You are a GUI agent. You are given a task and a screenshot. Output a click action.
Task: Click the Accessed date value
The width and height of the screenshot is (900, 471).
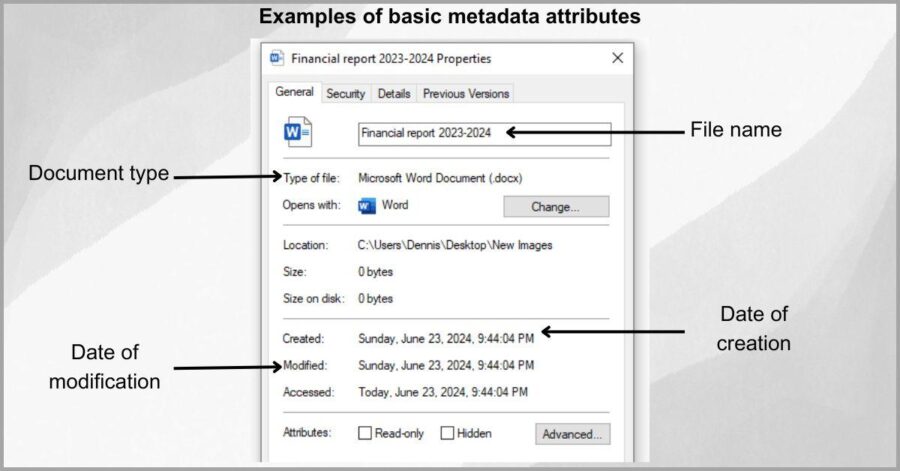click(442, 392)
